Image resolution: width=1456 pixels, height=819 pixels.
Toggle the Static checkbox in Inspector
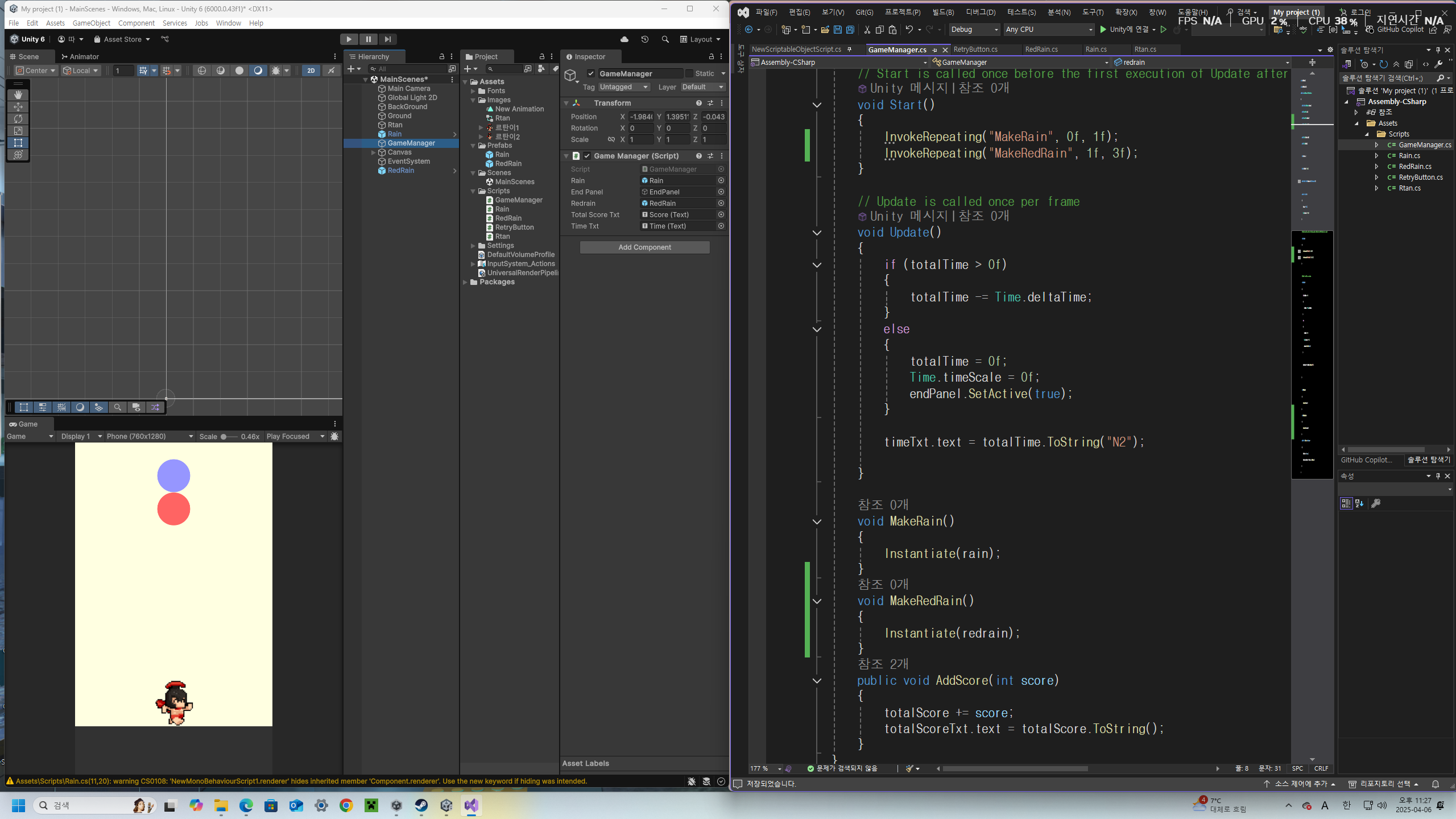[689, 73]
